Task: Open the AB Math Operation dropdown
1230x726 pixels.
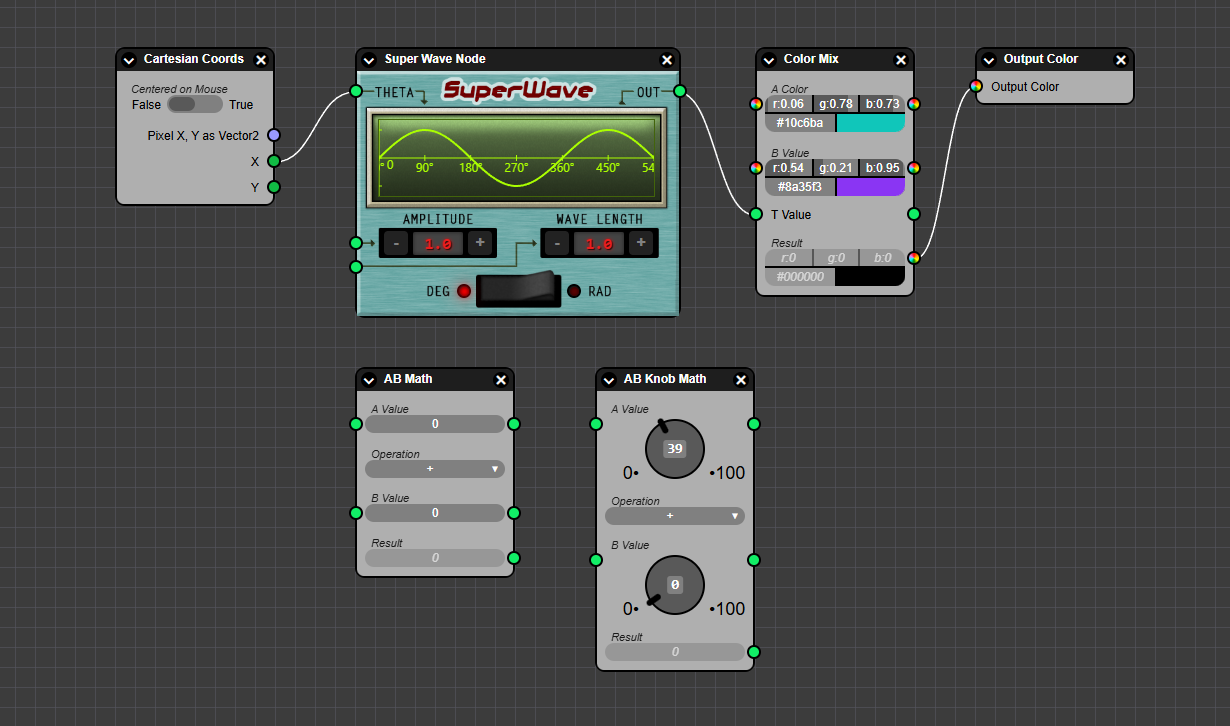Action: point(435,468)
